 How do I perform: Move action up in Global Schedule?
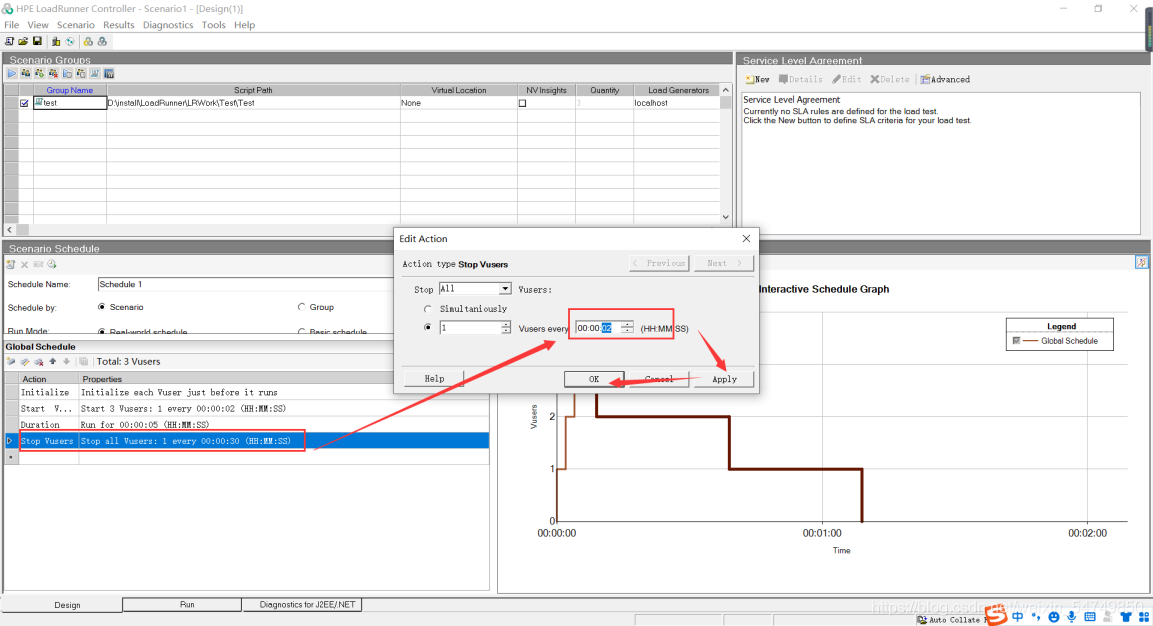tap(52, 361)
